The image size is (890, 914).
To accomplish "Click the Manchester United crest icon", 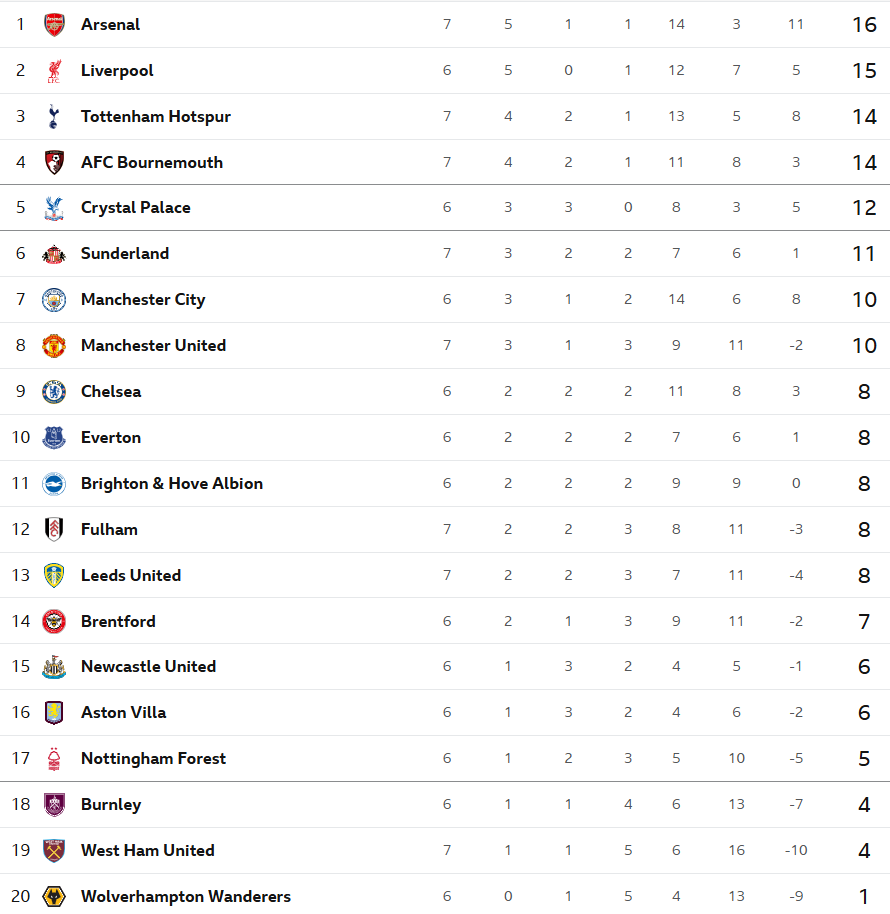I will point(54,346).
